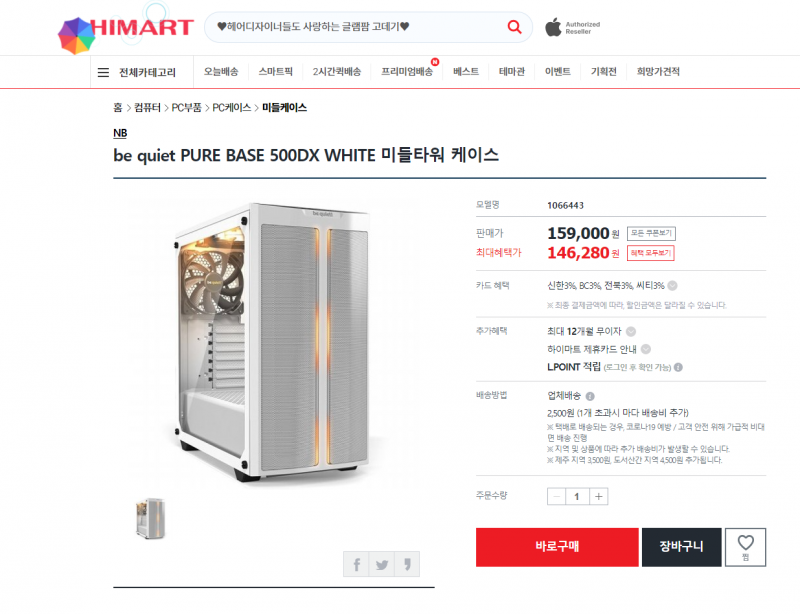Screen dimensions: 800x614
Task: Click info icon beside L.POINT 적립
Action: pos(678,367)
